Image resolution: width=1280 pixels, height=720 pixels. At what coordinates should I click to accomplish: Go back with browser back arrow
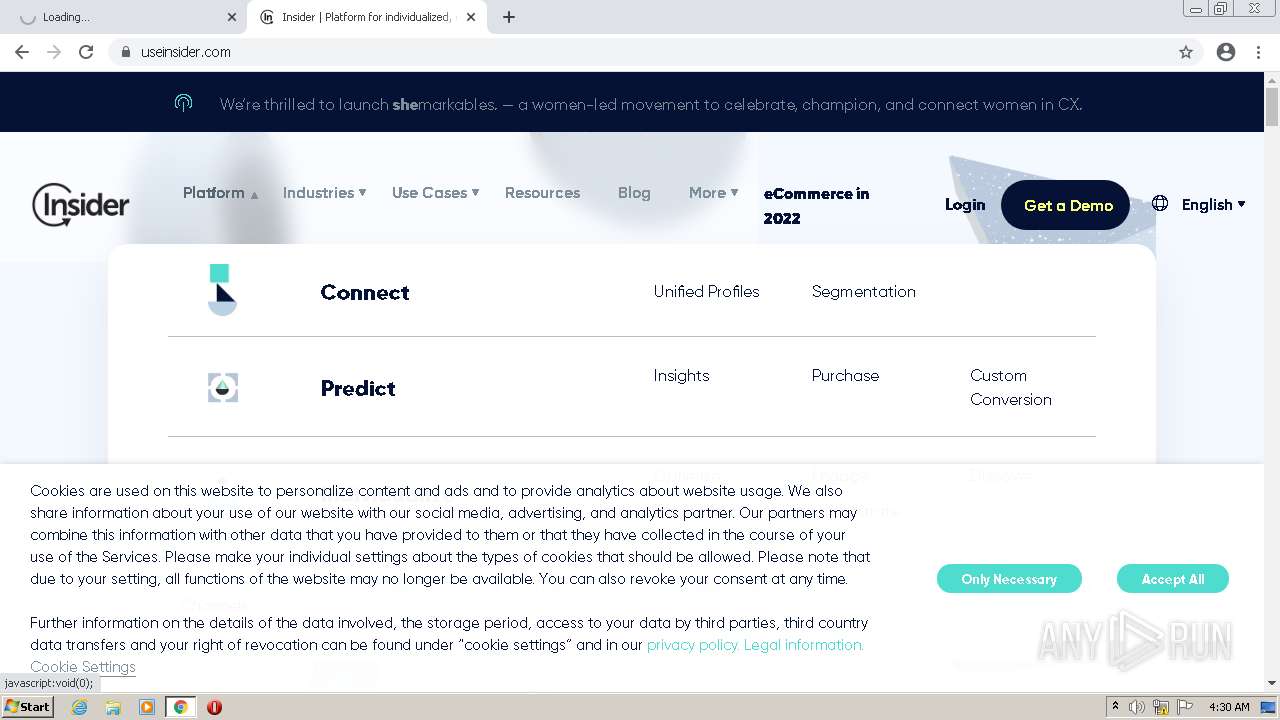(22, 52)
